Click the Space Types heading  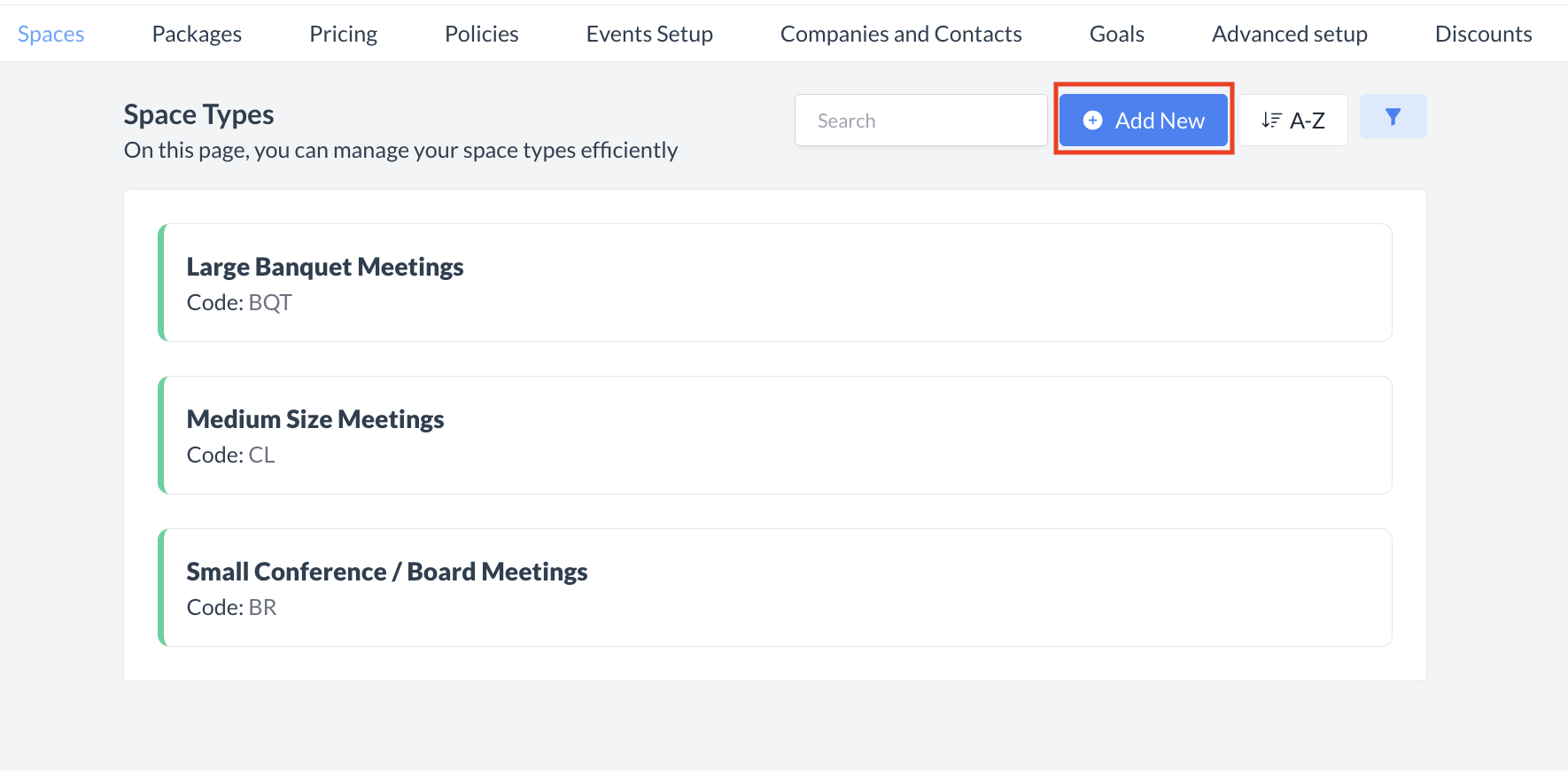point(198,114)
